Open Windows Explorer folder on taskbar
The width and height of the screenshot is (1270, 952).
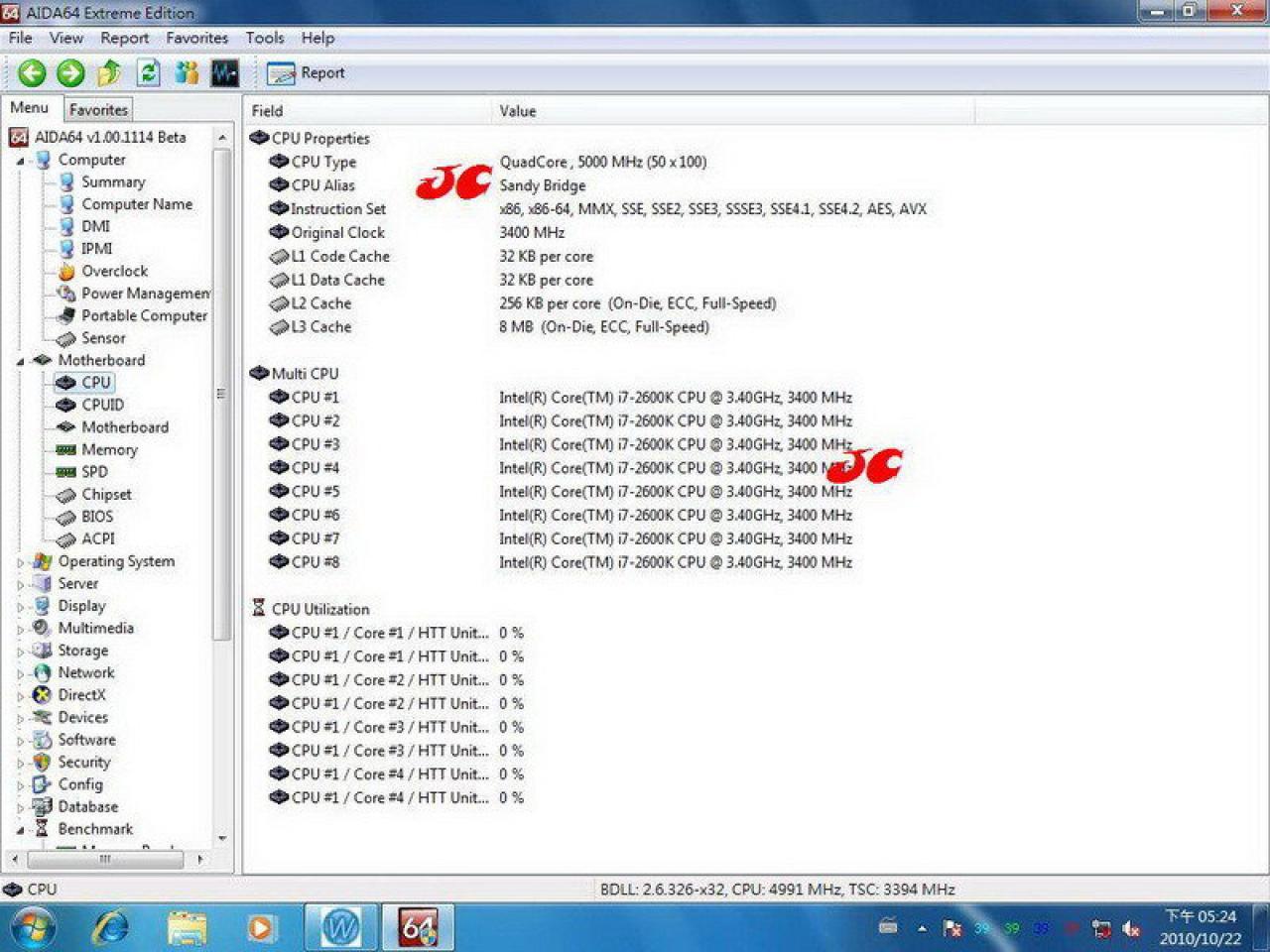click(x=187, y=928)
